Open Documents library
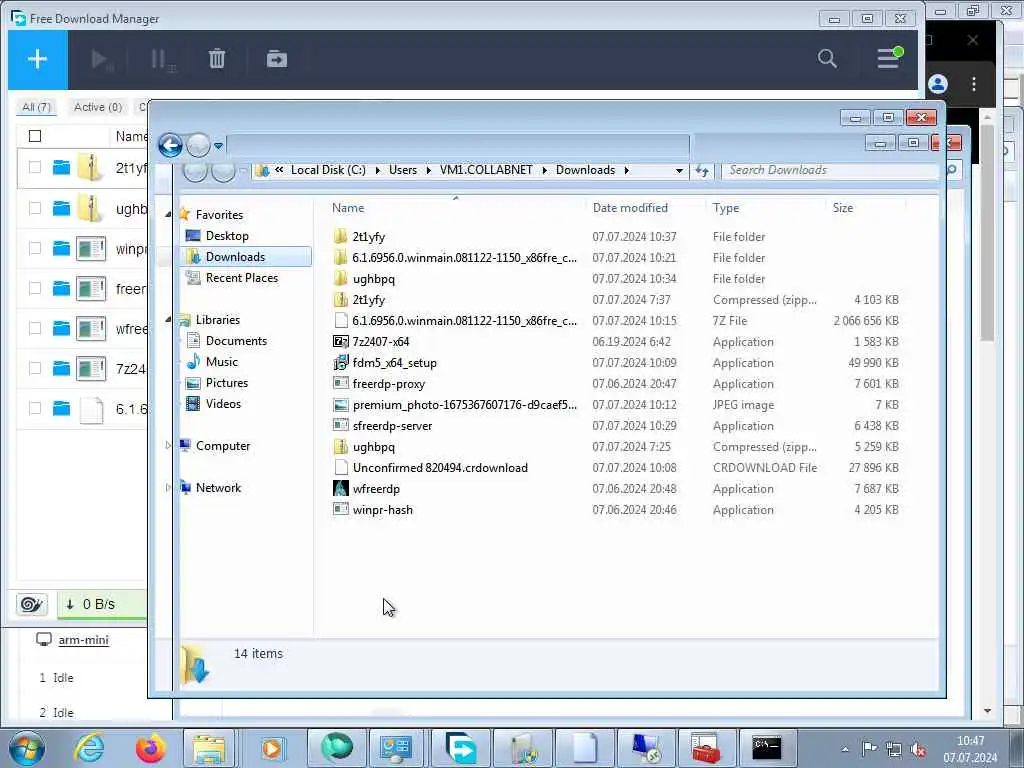Screen dimensions: 1024x768 tap(236, 340)
